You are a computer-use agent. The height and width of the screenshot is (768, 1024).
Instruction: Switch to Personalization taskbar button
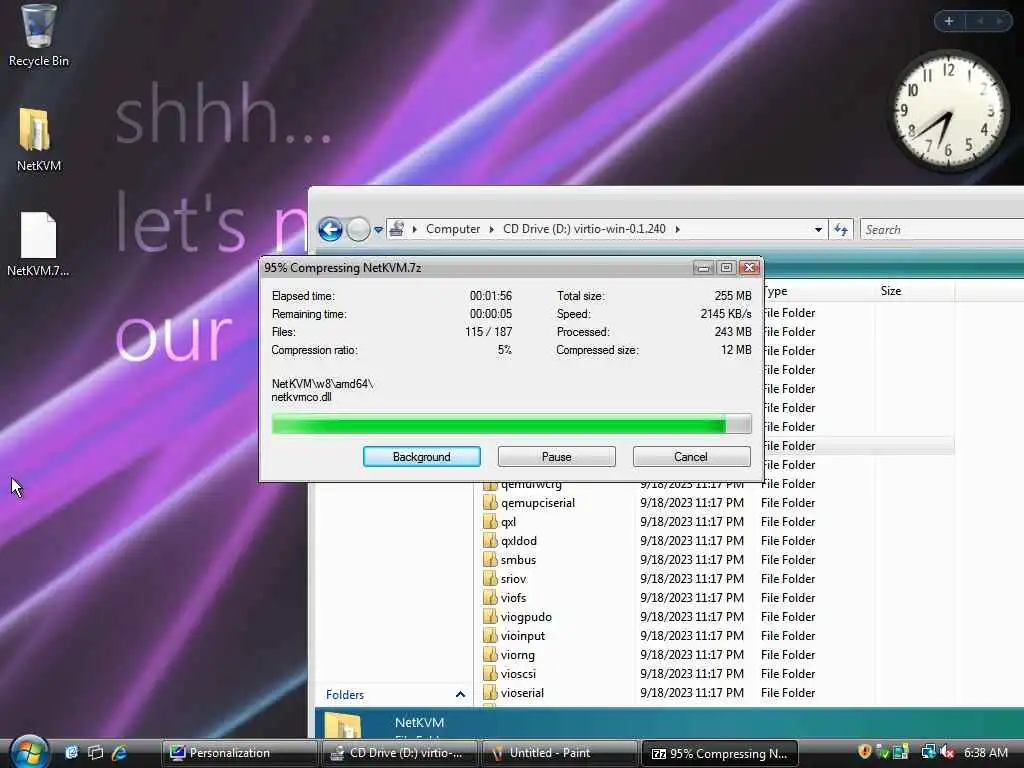coord(240,753)
